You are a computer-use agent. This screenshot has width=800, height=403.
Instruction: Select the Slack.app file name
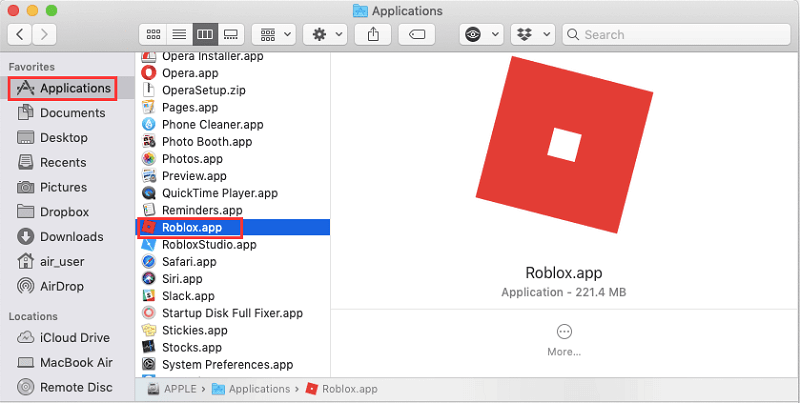click(188, 296)
